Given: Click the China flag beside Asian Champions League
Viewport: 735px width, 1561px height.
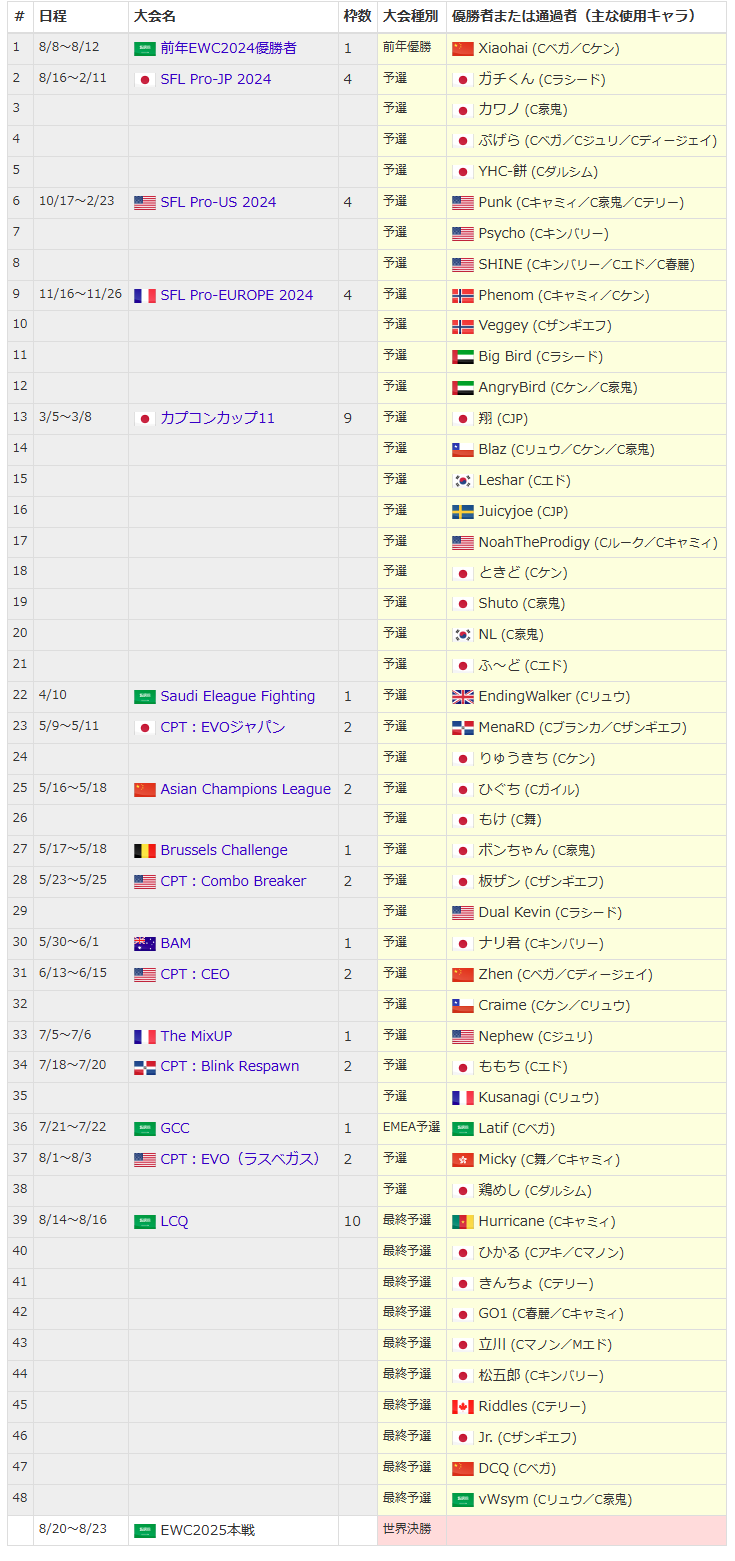Looking at the screenshot, I should [145, 790].
